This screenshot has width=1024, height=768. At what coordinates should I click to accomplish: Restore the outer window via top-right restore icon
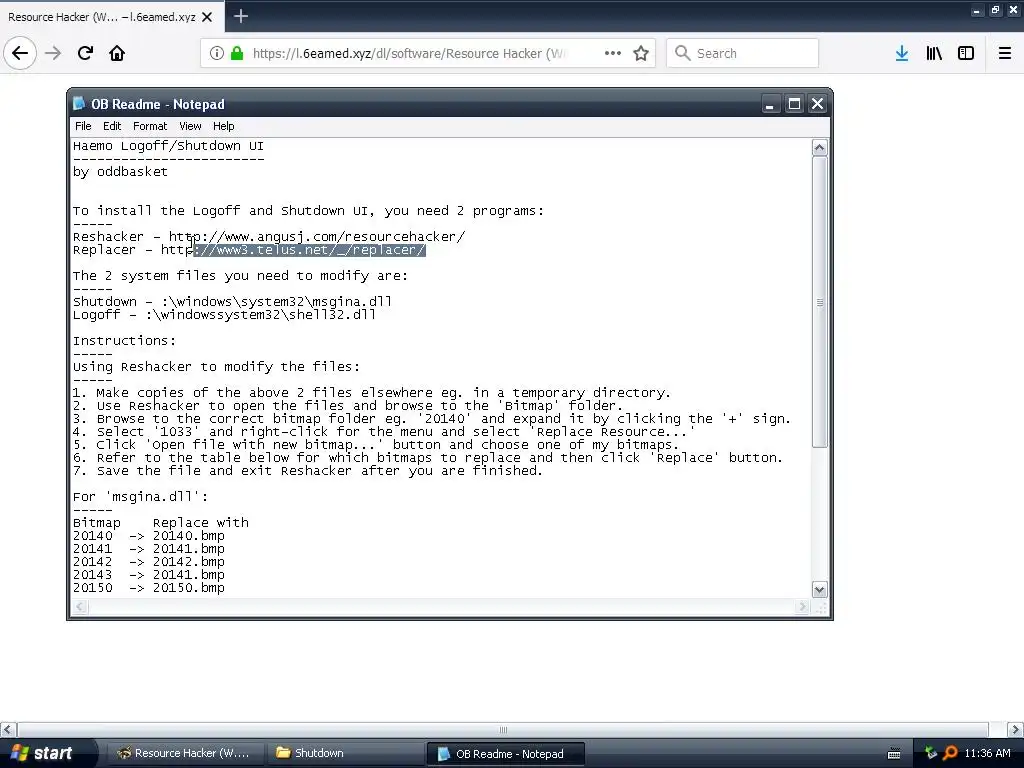coord(995,10)
